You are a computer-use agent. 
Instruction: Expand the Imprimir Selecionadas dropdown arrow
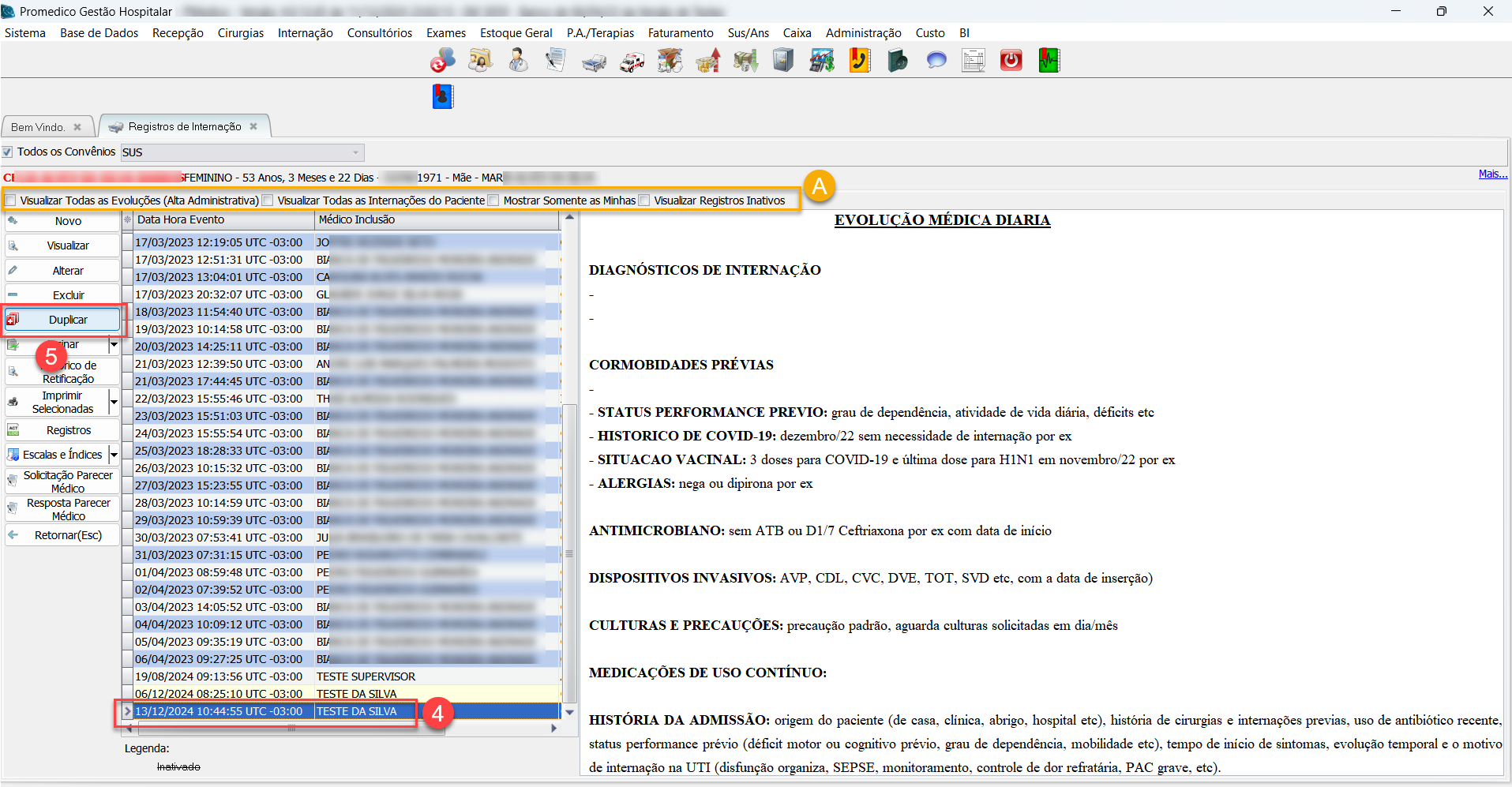click(114, 403)
